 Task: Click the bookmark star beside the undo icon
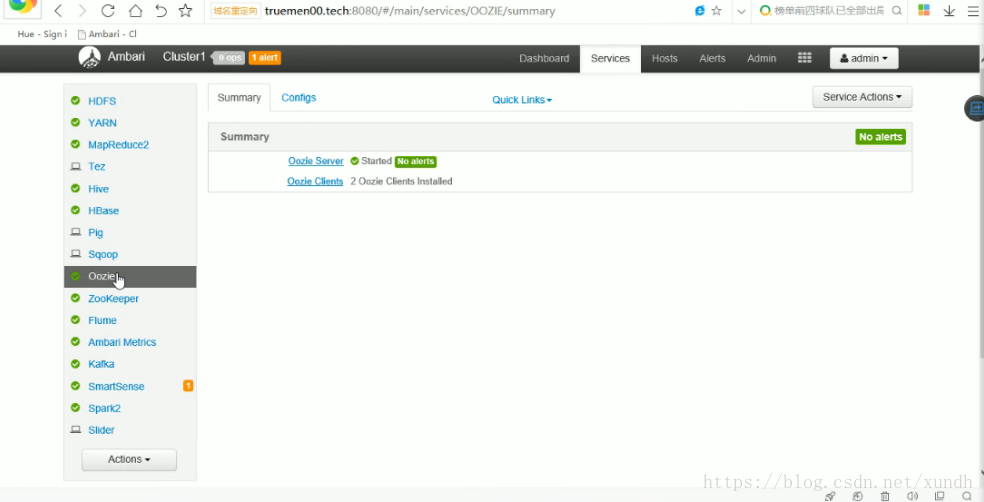coord(185,11)
